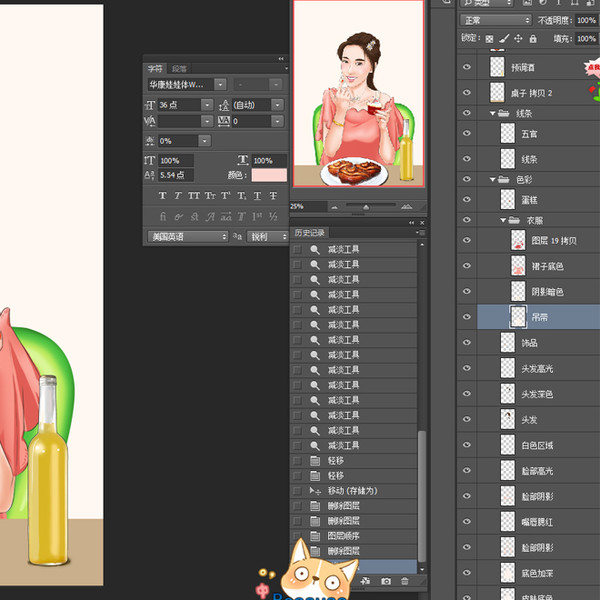Open the text 颜色 swatch
Image resolution: width=600 pixels, height=600 pixels.
pyautogui.click(x=269, y=175)
